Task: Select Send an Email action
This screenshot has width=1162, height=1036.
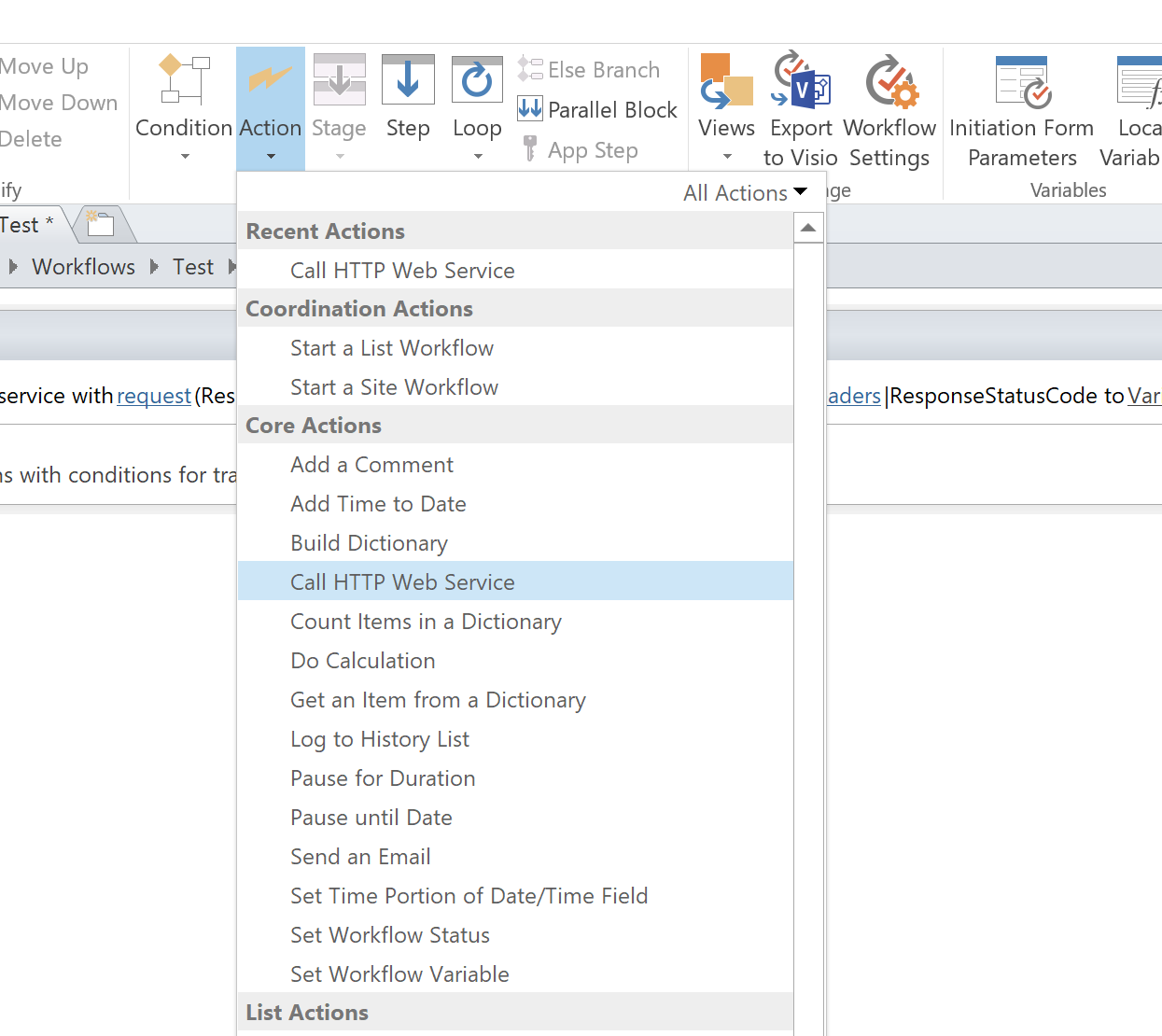Action: 360,857
